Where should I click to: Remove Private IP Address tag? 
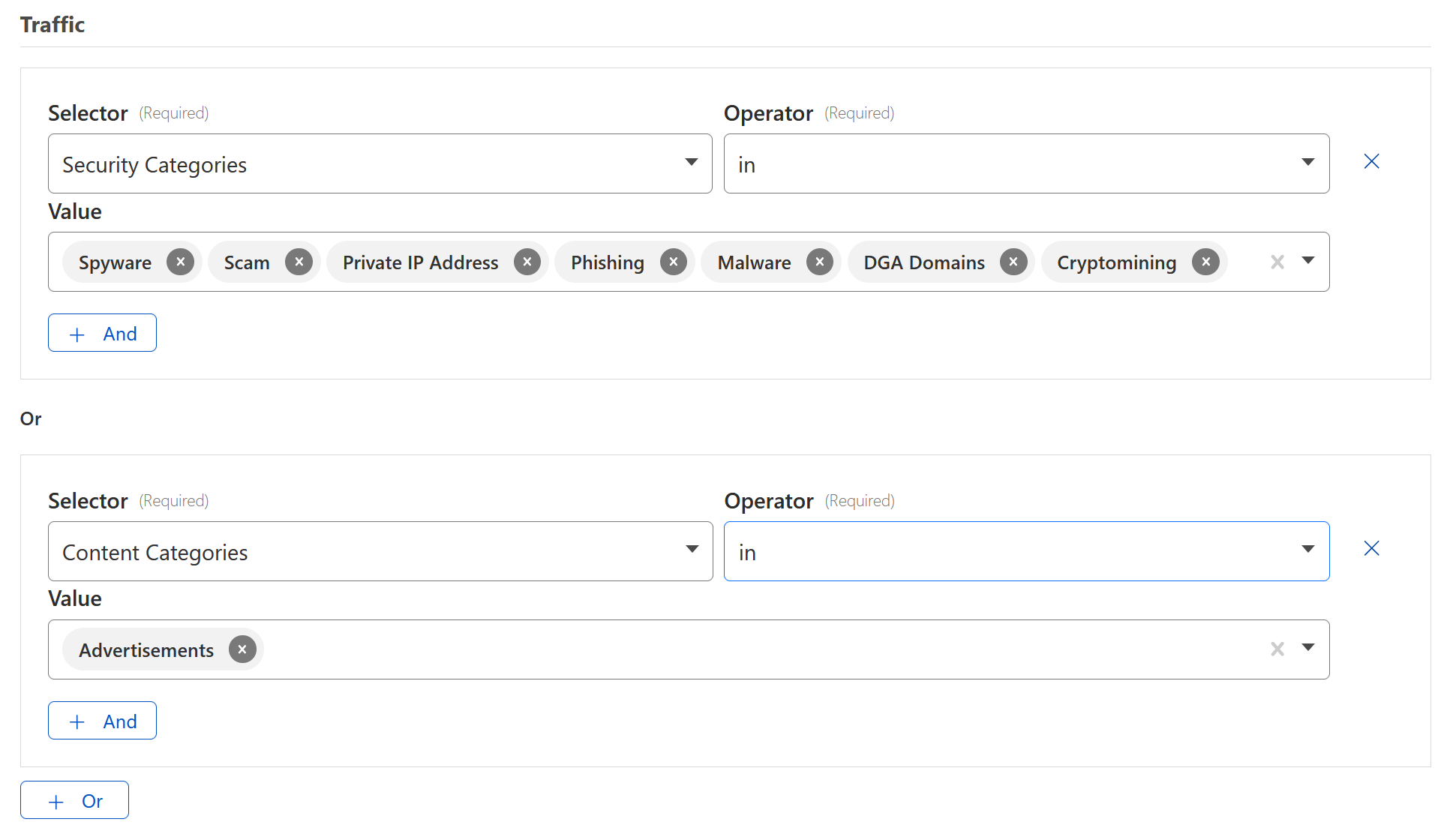[x=527, y=262]
